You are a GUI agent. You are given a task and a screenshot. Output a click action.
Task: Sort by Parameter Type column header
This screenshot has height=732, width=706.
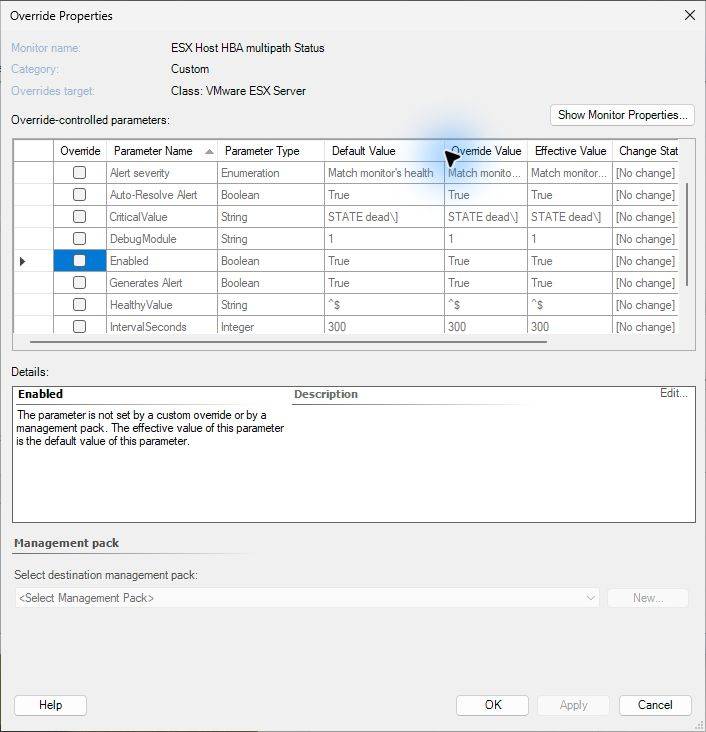(x=271, y=151)
